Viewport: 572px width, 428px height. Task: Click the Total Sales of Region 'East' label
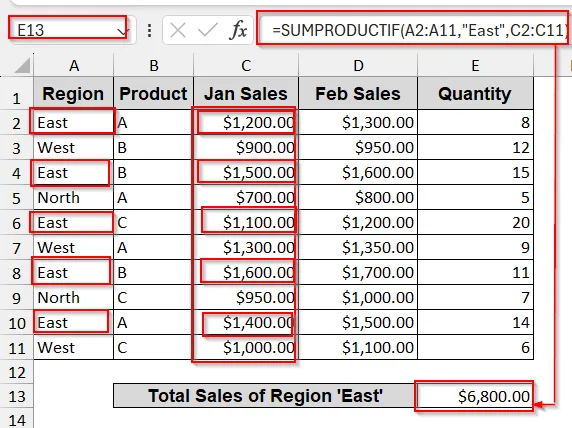click(265, 396)
